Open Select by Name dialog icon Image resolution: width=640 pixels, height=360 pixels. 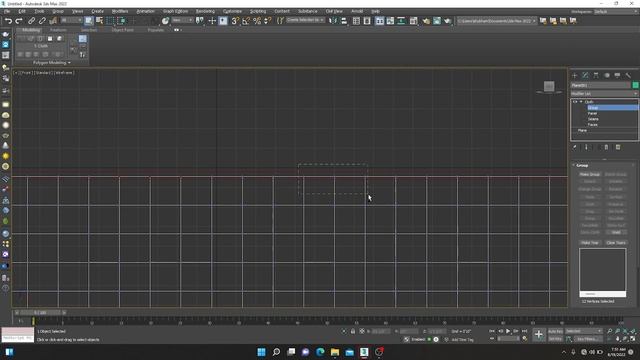tap(99, 21)
